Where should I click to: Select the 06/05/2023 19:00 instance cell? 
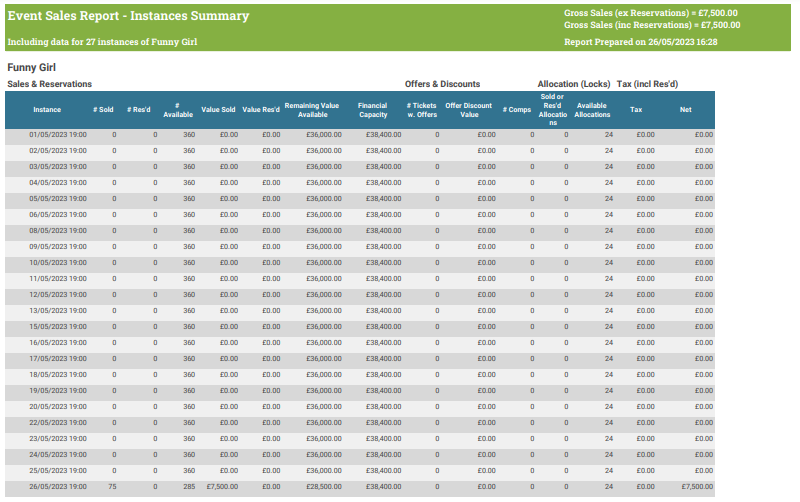click(58, 215)
